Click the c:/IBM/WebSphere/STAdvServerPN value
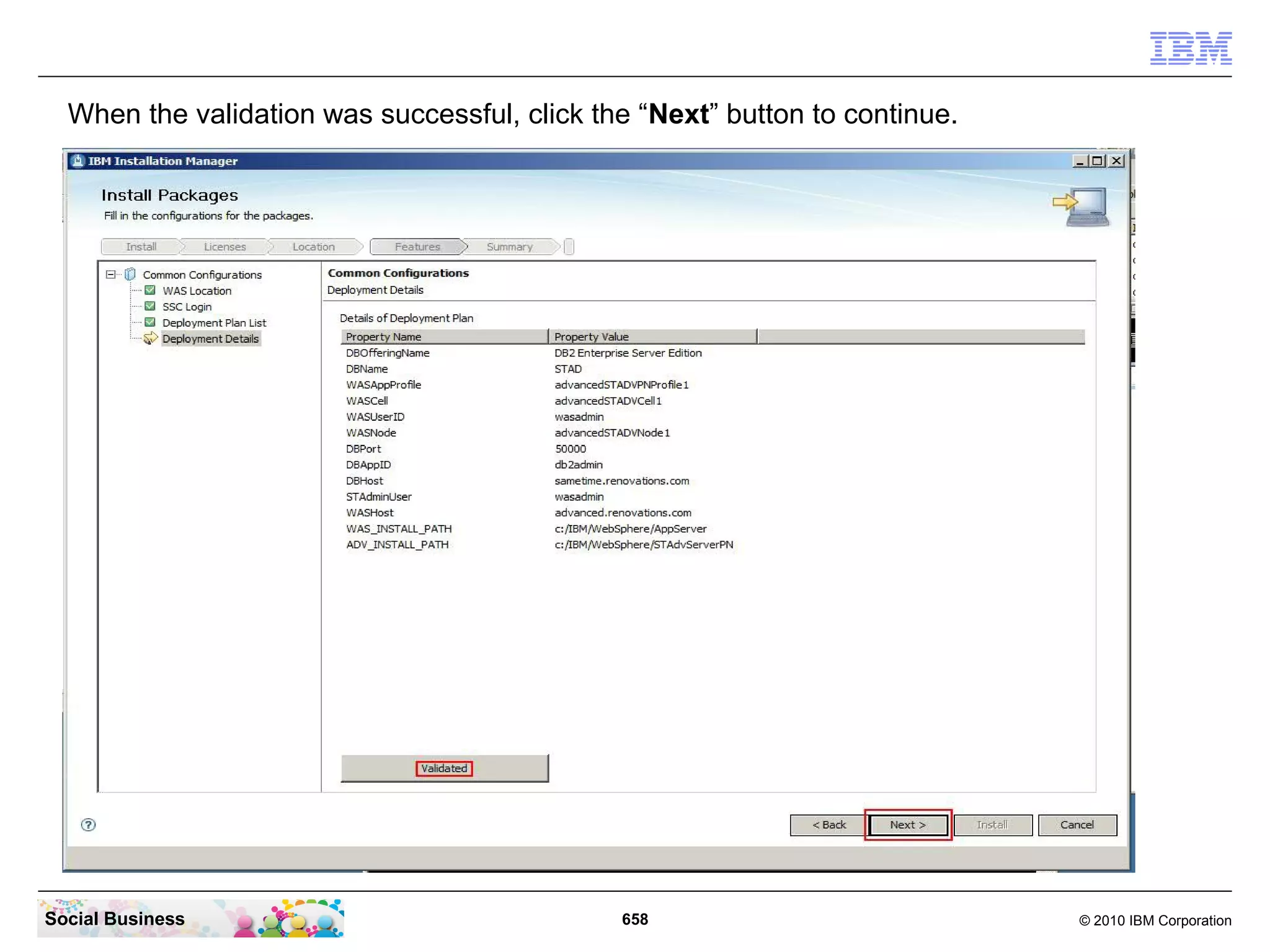The image size is (1270, 952). pos(644,545)
